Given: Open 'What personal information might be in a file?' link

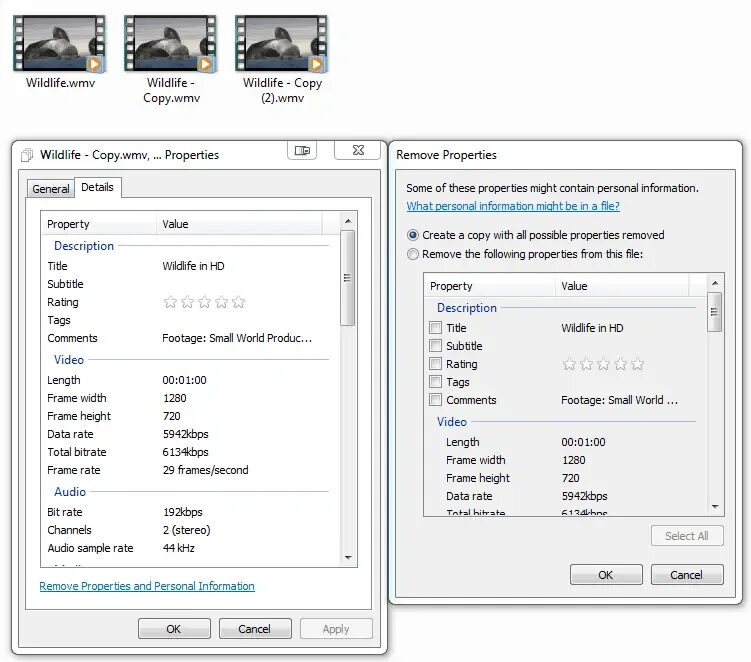Looking at the screenshot, I should click(513, 206).
